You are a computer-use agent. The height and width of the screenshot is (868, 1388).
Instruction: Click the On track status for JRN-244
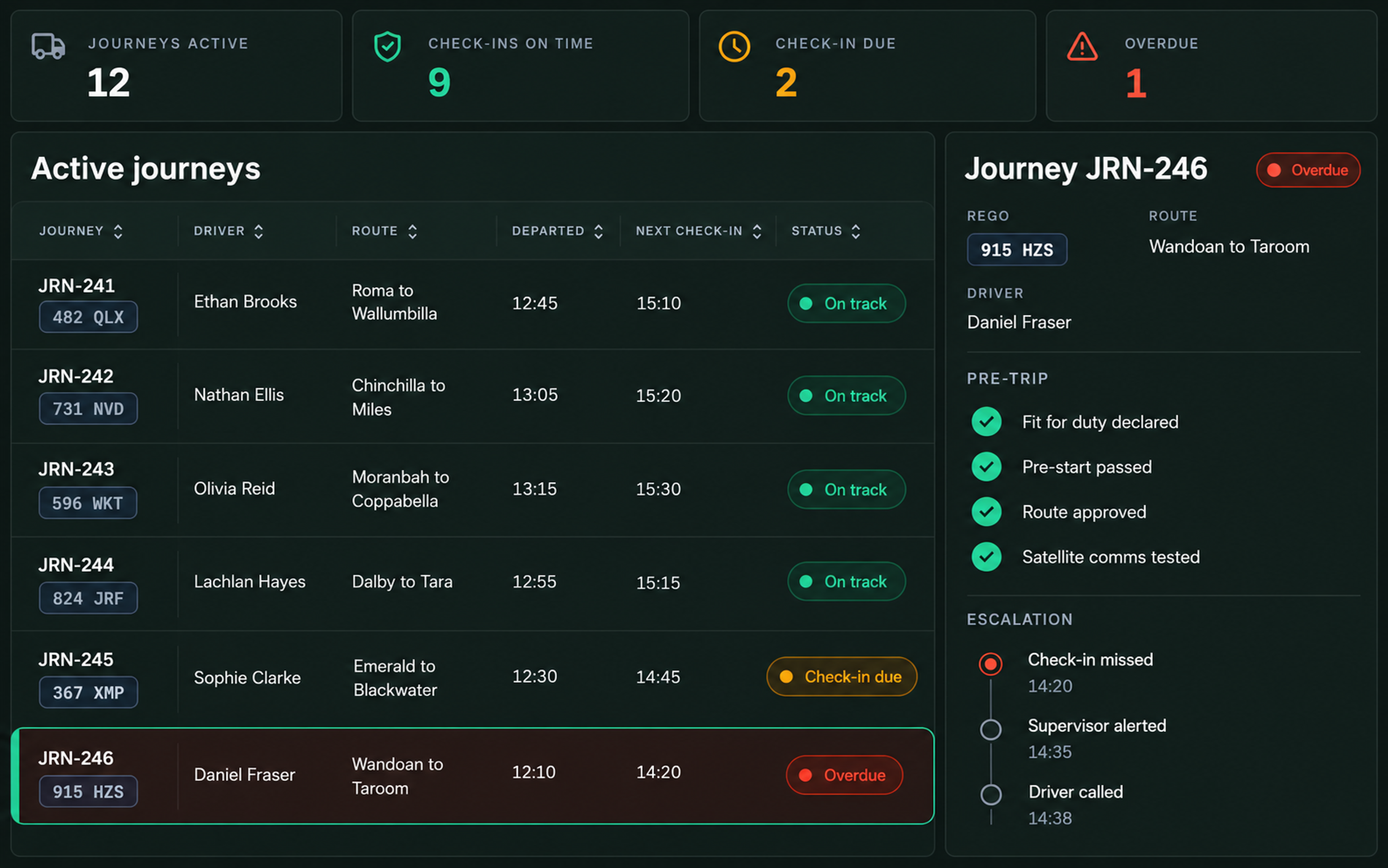click(x=847, y=581)
